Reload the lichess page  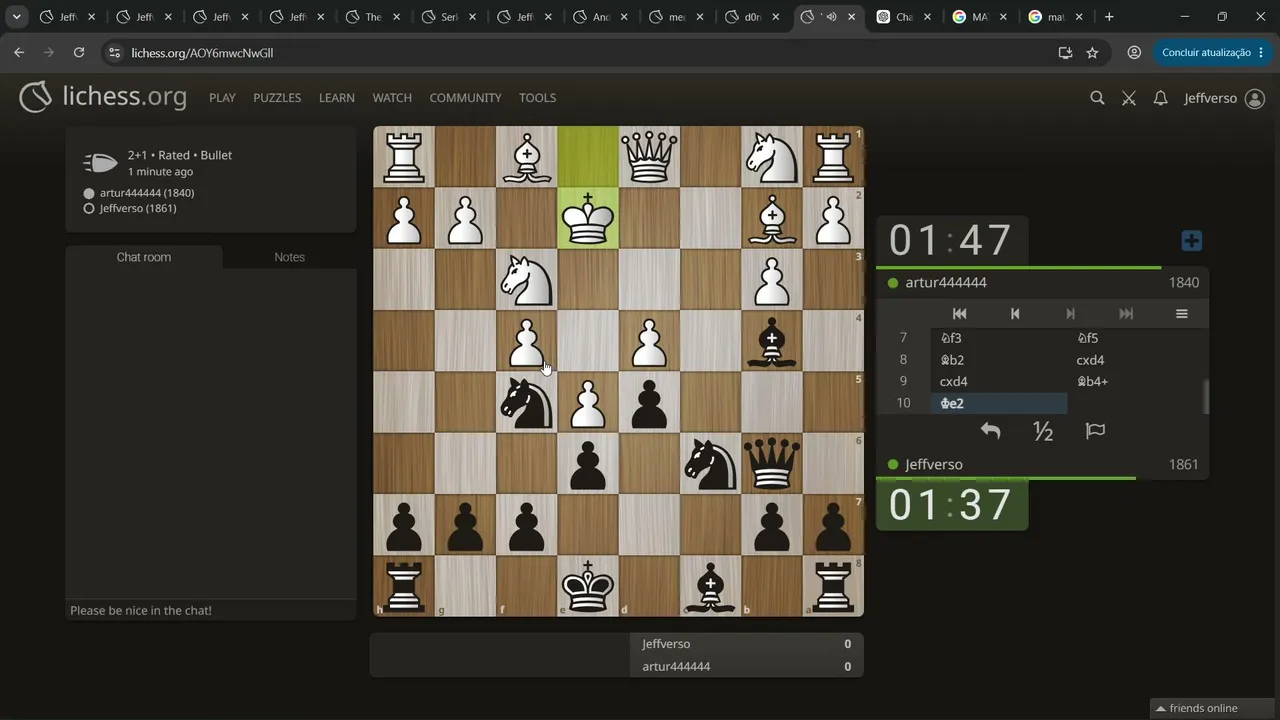[x=79, y=53]
